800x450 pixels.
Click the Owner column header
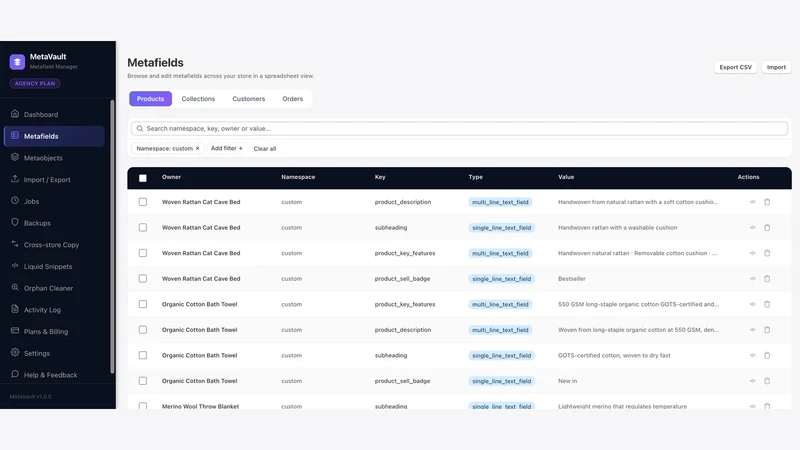171,177
